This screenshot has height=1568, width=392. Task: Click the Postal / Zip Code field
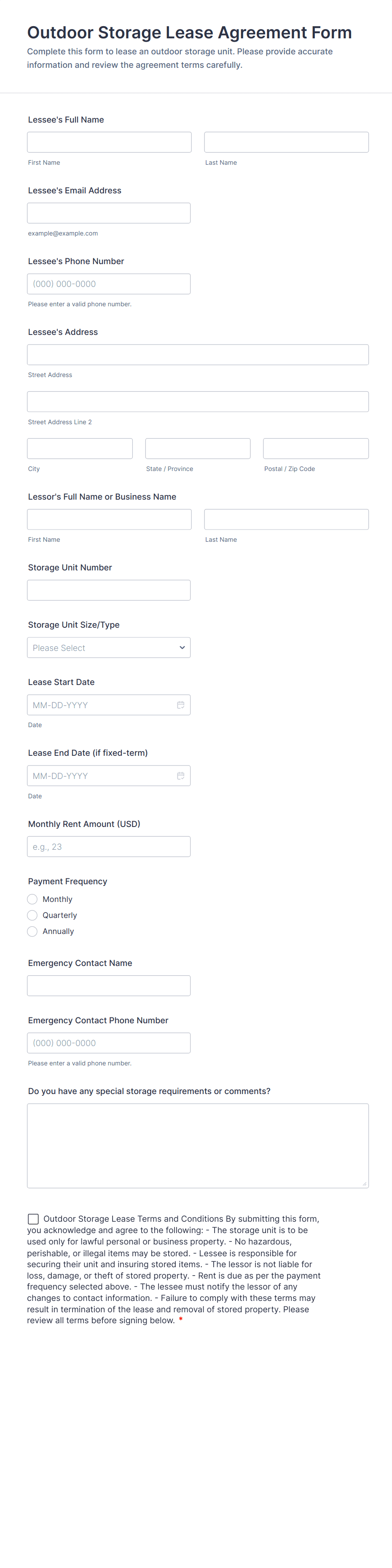pyautogui.click(x=315, y=449)
